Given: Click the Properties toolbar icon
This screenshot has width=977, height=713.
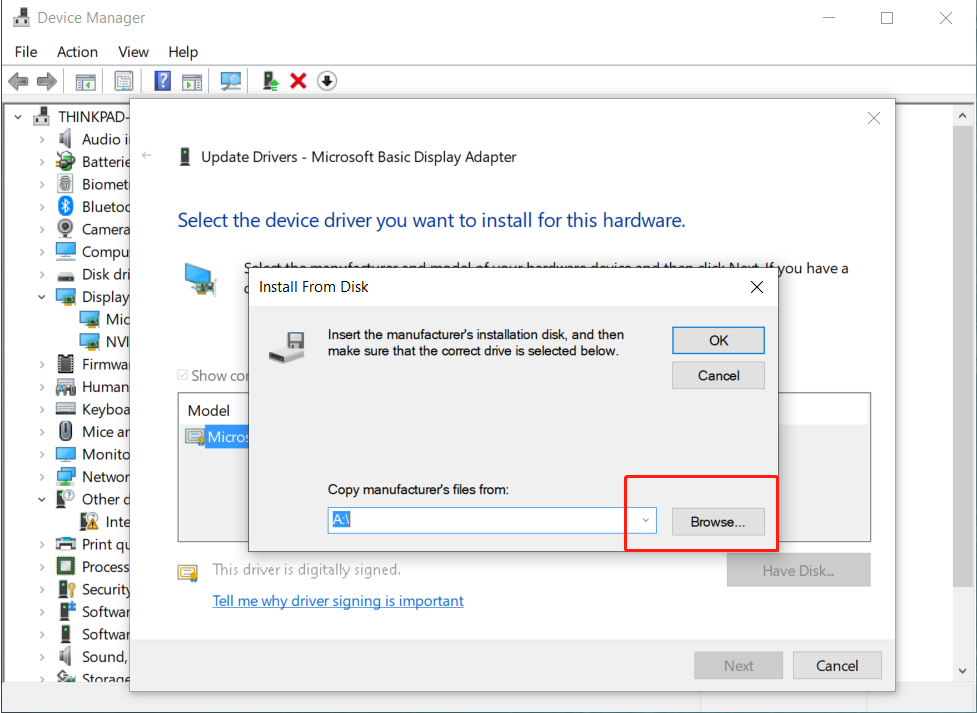Looking at the screenshot, I should [x=124, y=80].
